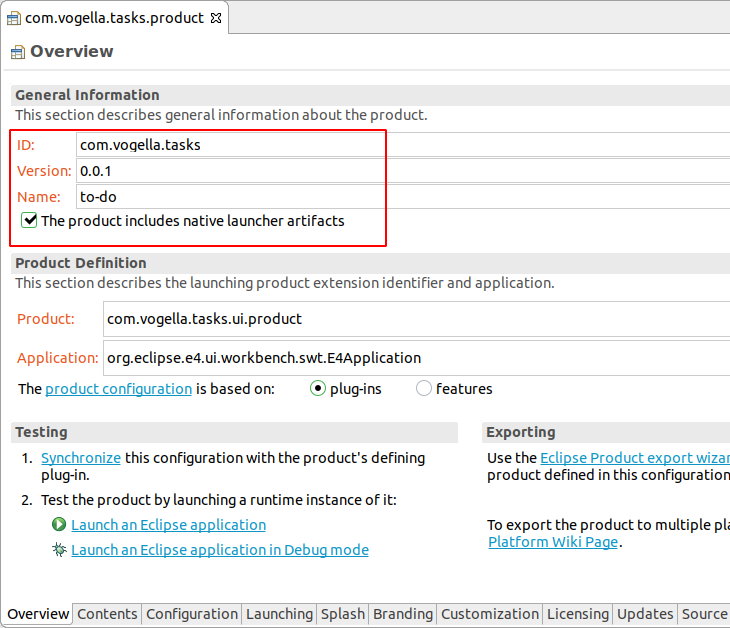Open the Platform Wiki Page link
The width and height of the screenshot is (730, 628).
coord(553,542)
